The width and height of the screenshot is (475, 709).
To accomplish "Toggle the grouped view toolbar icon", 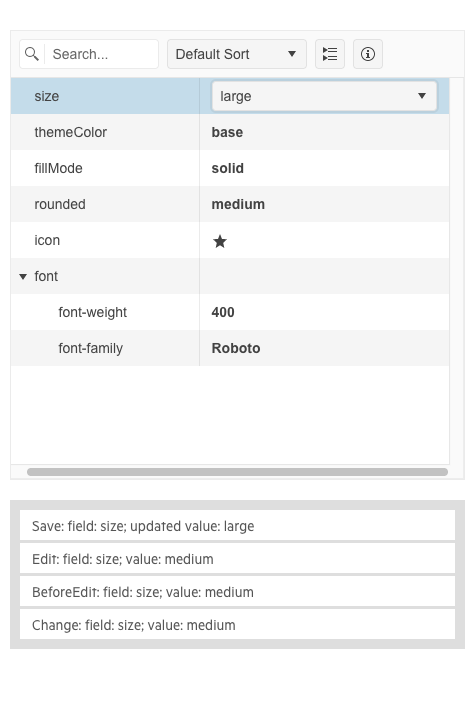I will click(x=330, y=54).
